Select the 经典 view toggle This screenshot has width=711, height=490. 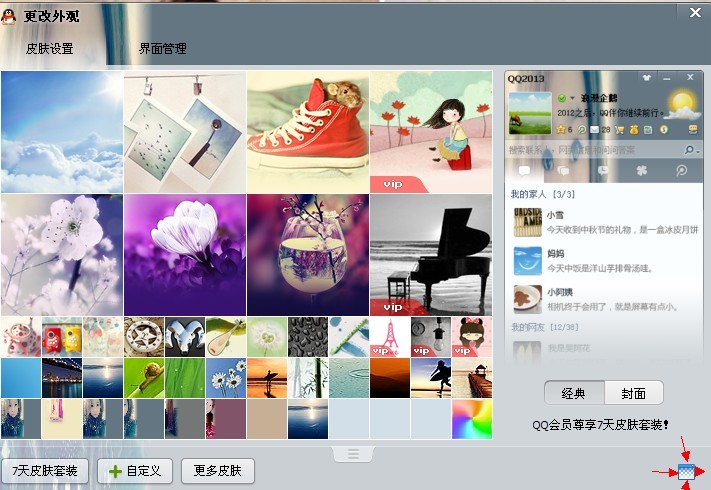(x=574, y=393)
